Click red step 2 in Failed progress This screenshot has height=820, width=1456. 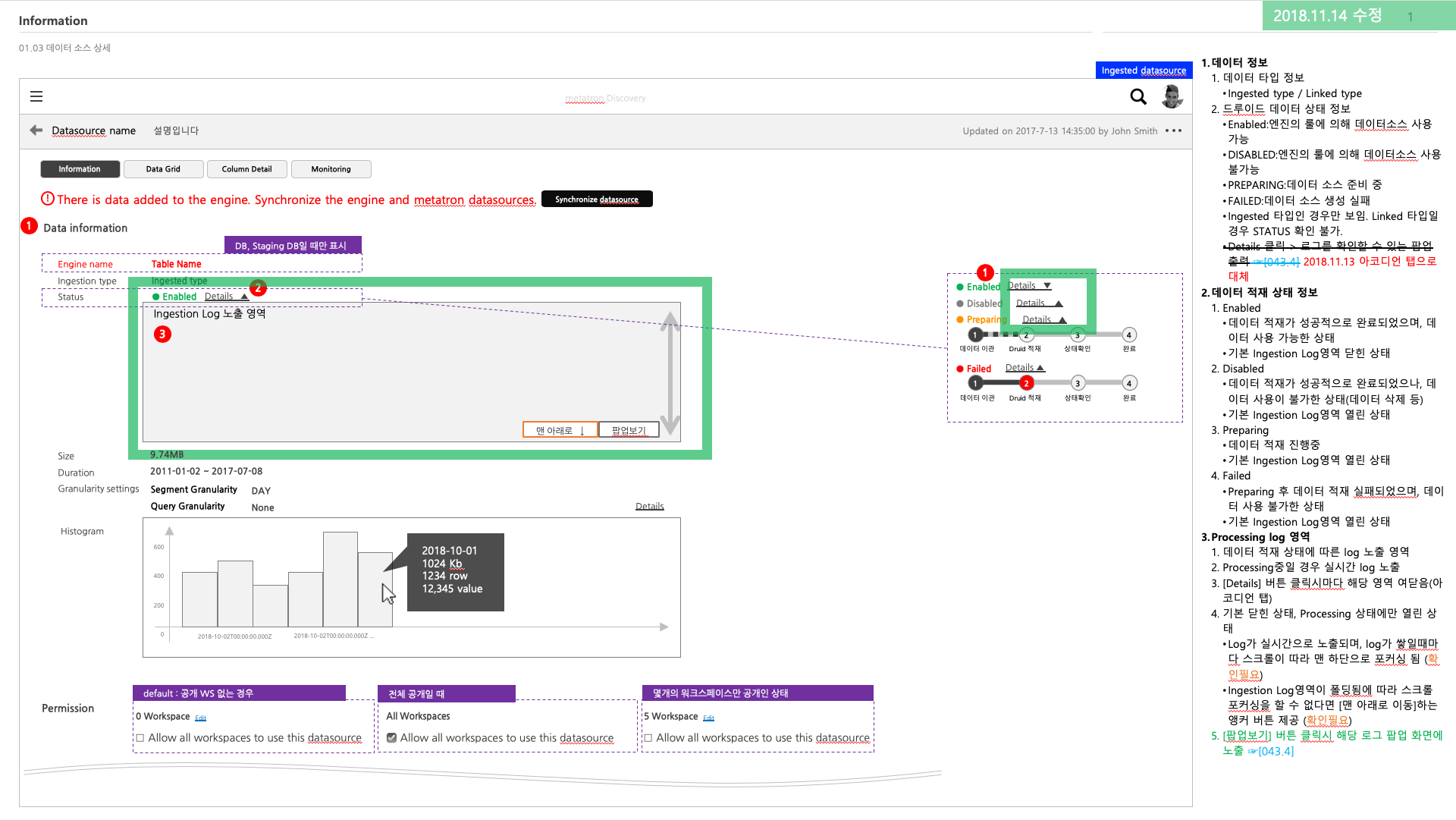pyautogui.click(x=1027, y=383)
